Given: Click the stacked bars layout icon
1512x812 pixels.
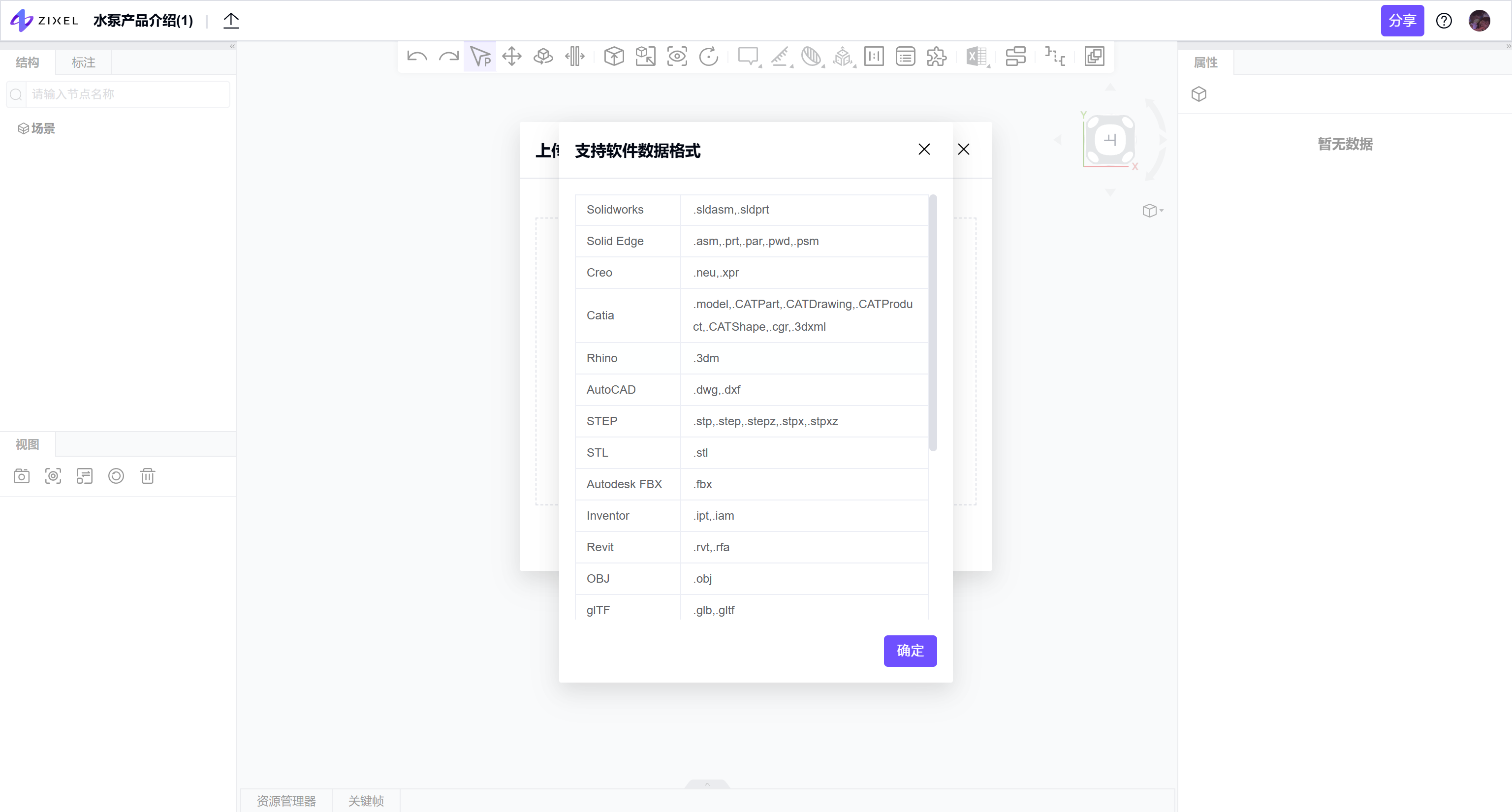Looking at the screenshot, I should tap(1015, 57).
